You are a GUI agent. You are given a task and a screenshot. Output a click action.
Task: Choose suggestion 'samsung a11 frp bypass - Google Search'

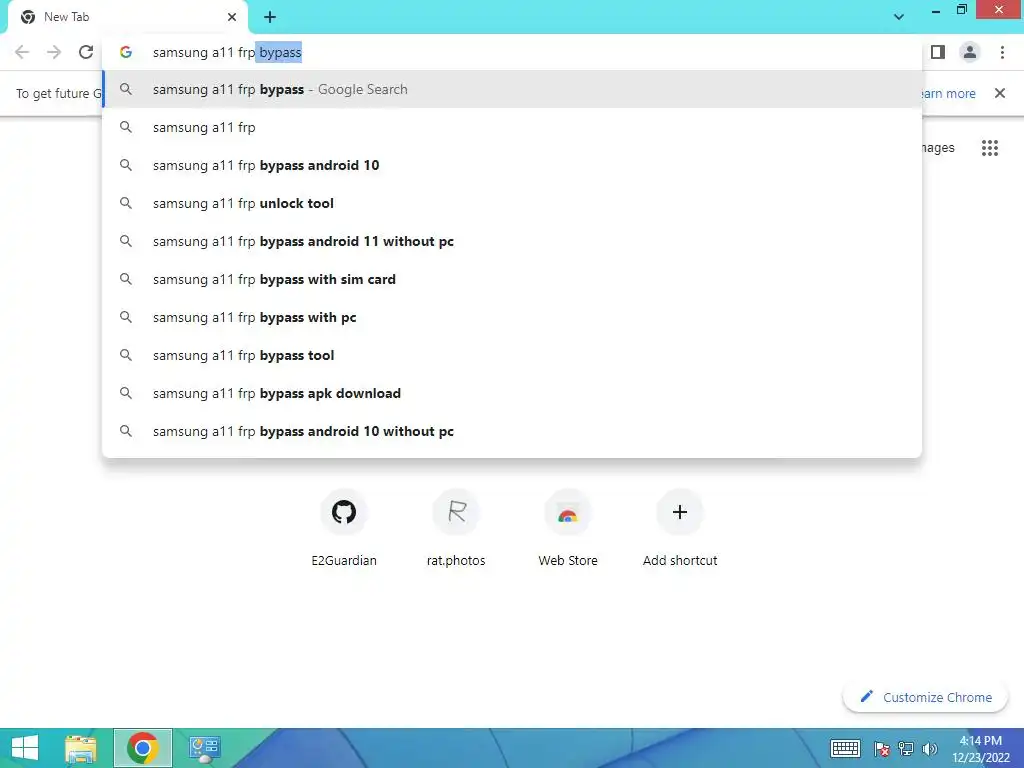[x=513, y=89]
